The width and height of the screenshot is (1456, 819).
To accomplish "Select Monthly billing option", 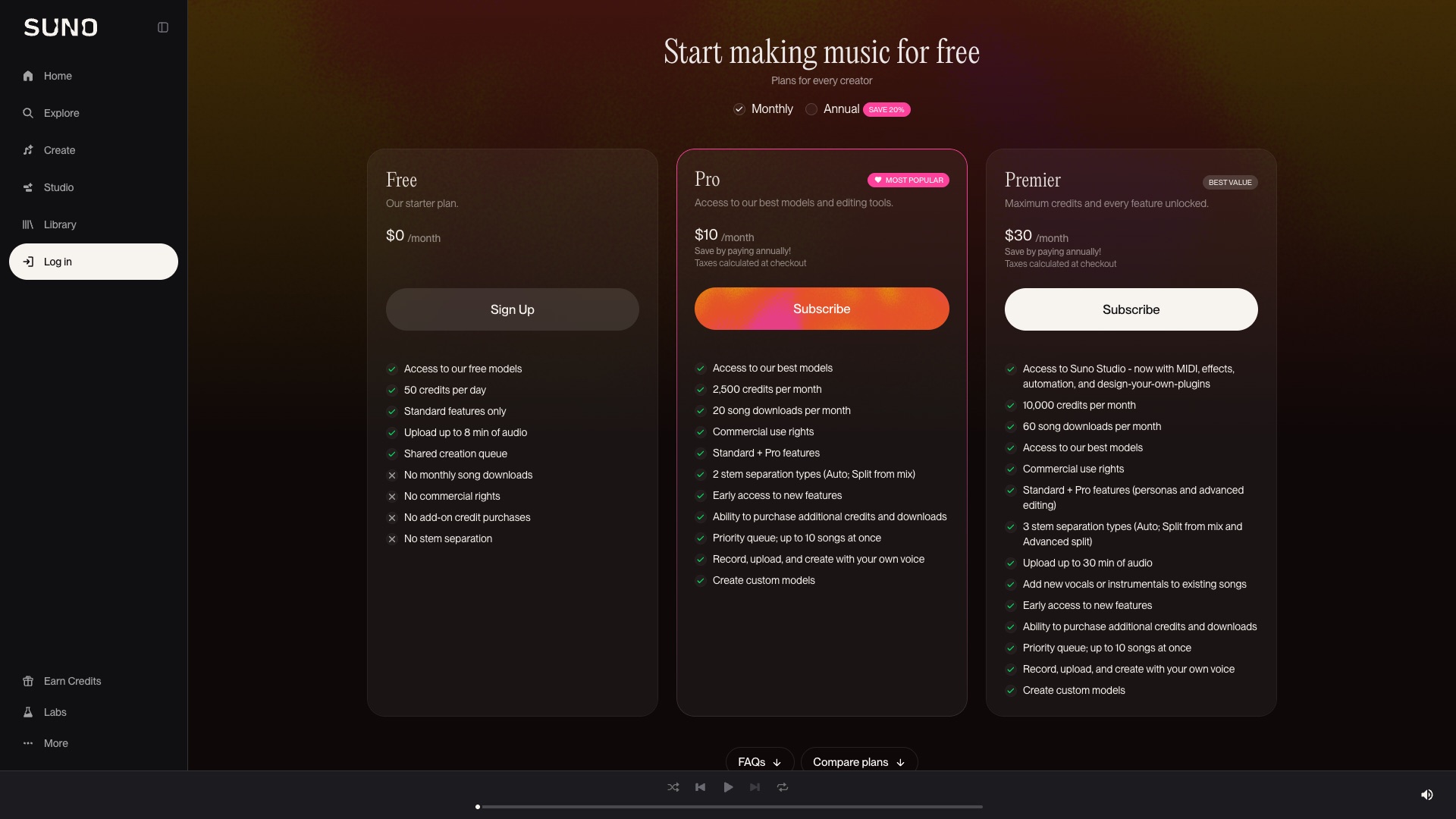I will pyautogui.click(x=763, y=109).
